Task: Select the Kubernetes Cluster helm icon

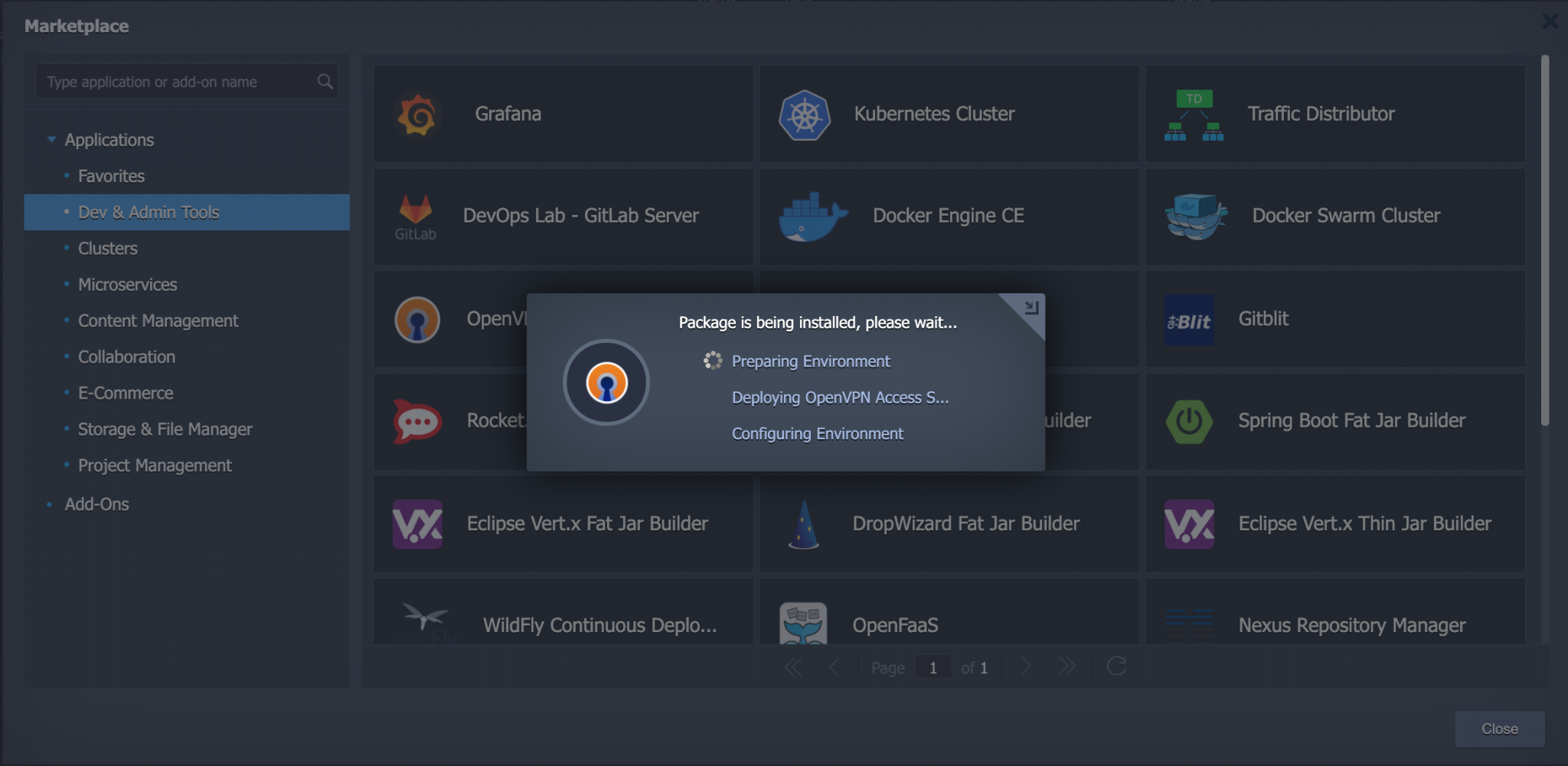Action: click(x=804, y=113)
